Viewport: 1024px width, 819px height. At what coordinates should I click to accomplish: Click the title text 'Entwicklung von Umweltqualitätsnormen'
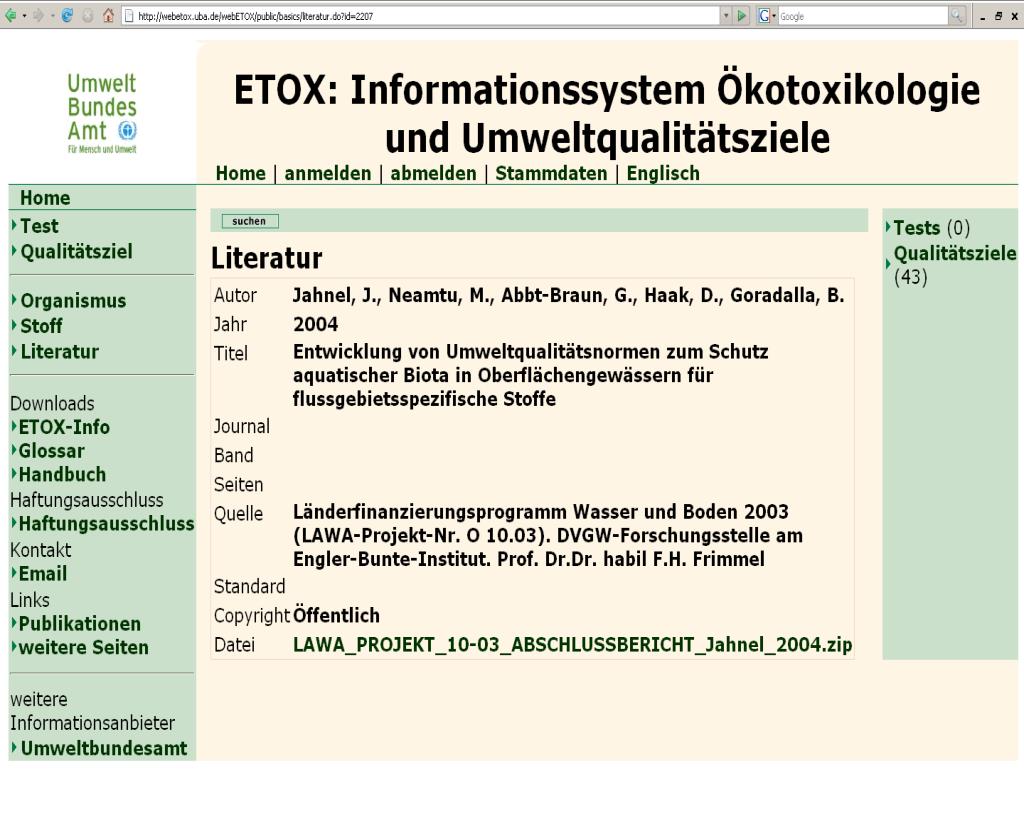[477, 351]
